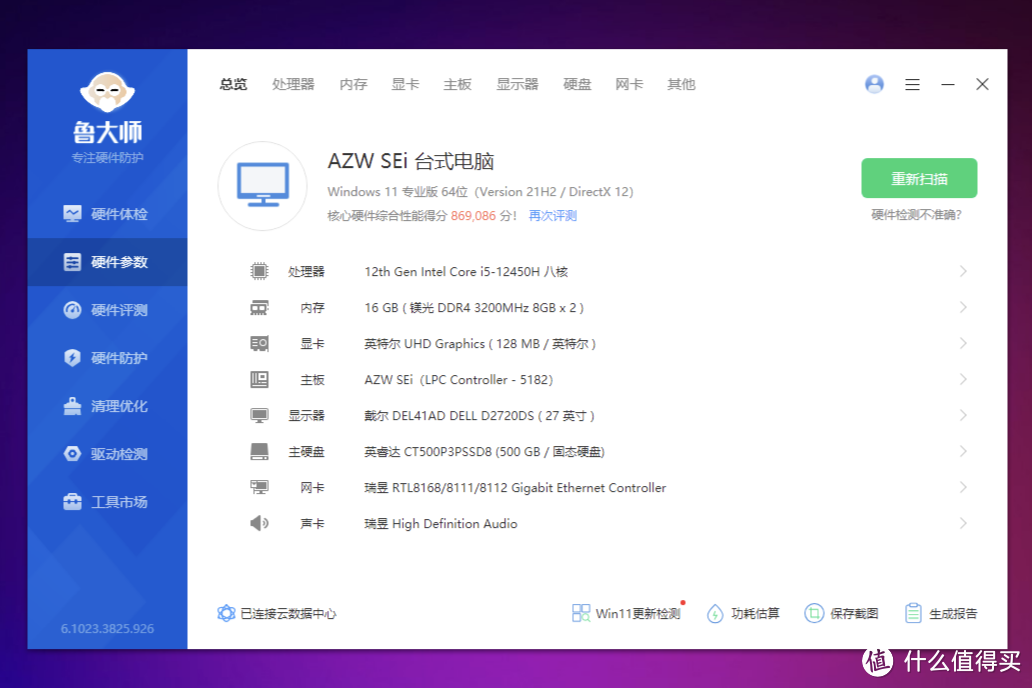The width and height of the screenshot is (1032, 688).
Task: Go to 硬件防护 sidebar section
Action: click(x=107, y=358)
